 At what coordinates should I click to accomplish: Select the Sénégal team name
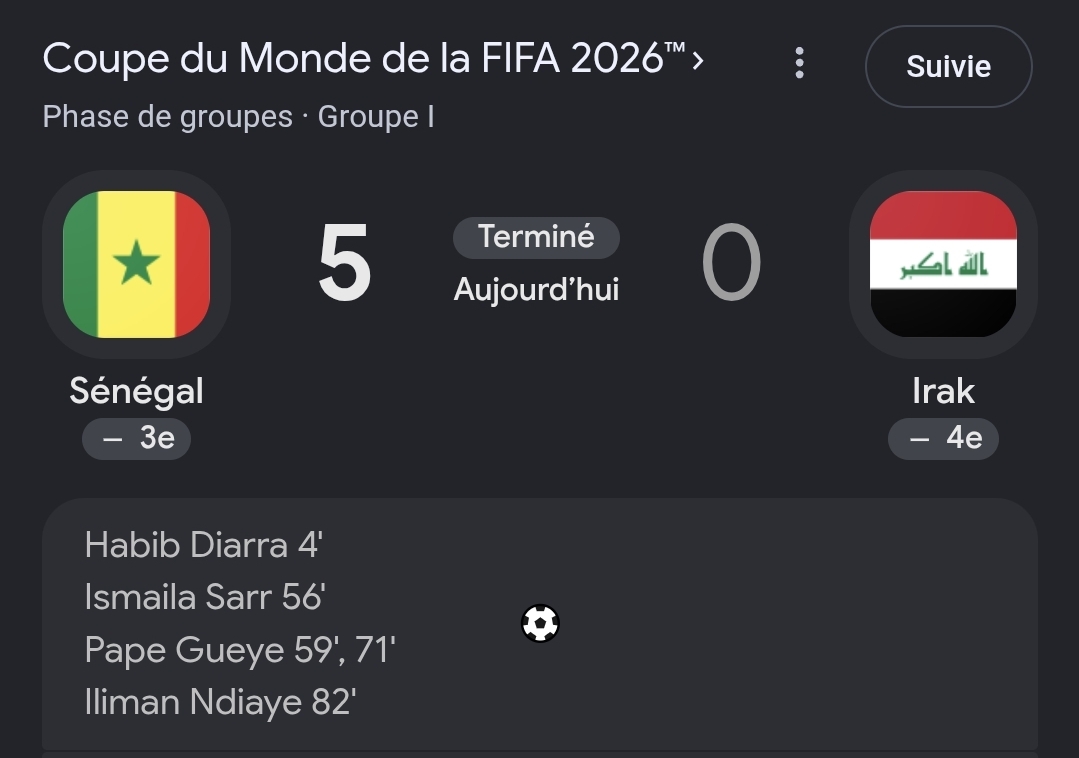pos(136,391)
